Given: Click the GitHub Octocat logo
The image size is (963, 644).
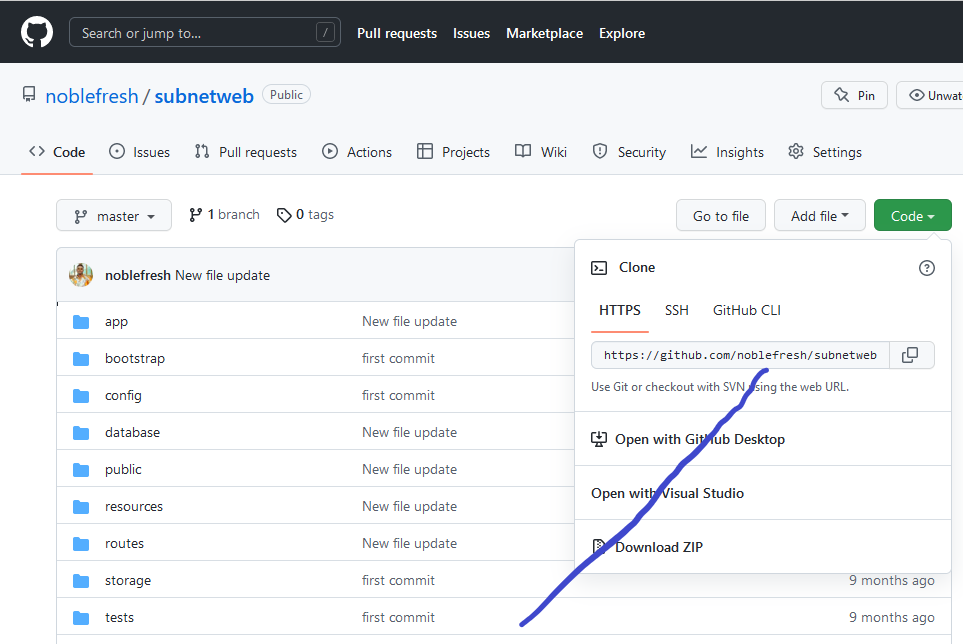Looking at the screenshot, I should (37, 32).
